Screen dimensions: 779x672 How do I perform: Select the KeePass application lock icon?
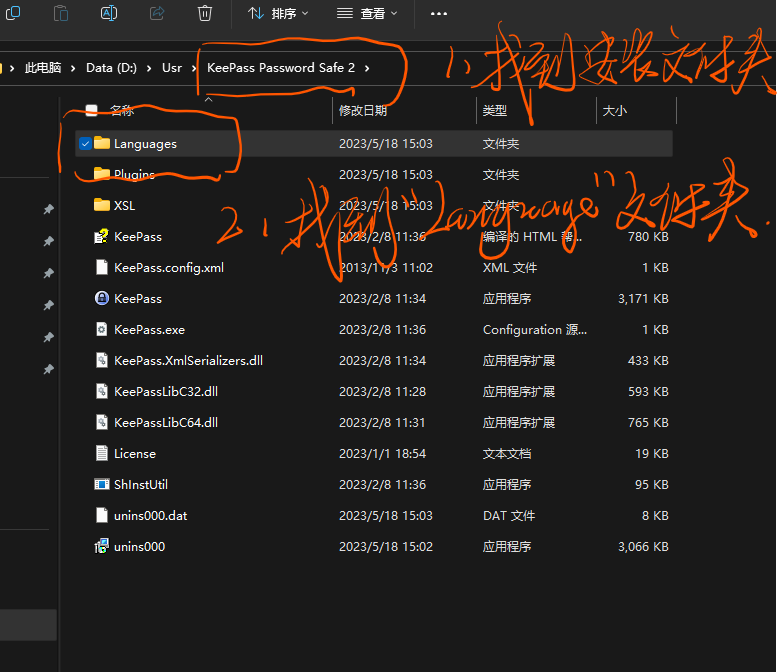click(102, 298)
